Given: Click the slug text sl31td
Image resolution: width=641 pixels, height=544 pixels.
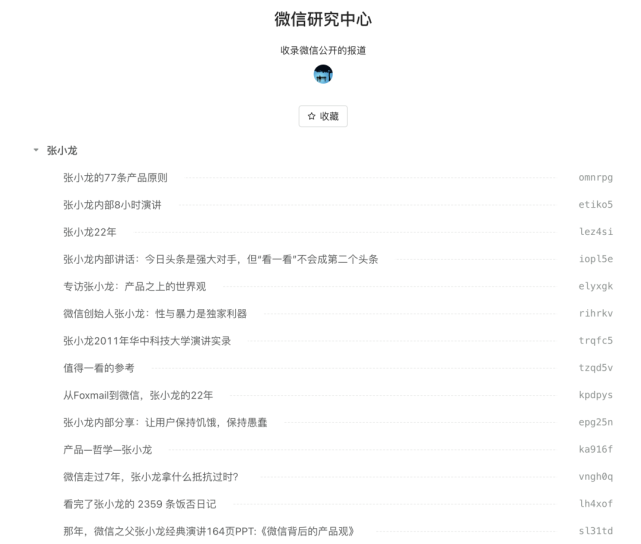Looking at the screenshot, I should 596,531.
